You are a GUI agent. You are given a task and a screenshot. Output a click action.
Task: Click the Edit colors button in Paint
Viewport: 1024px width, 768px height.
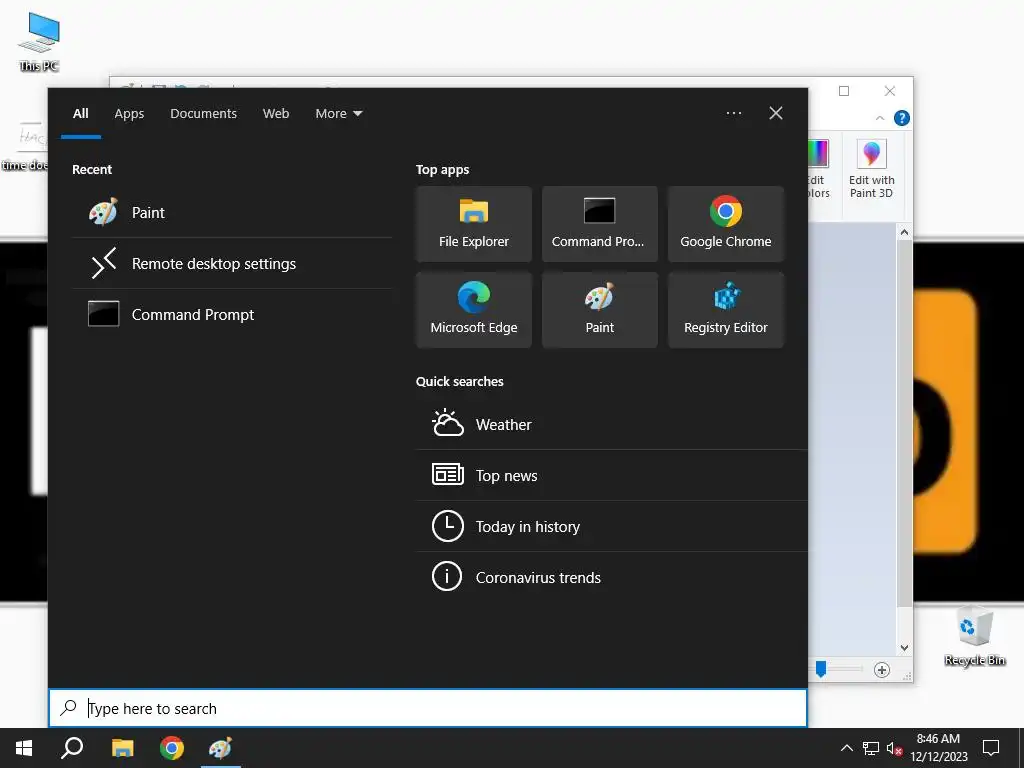(818, 169)
